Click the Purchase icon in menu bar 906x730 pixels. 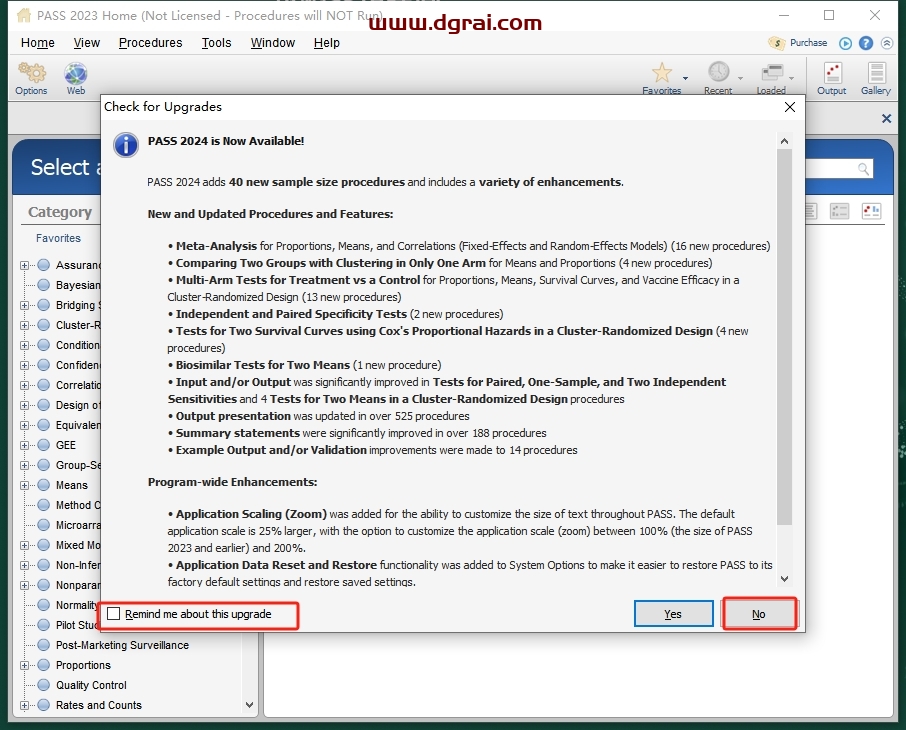777,43
